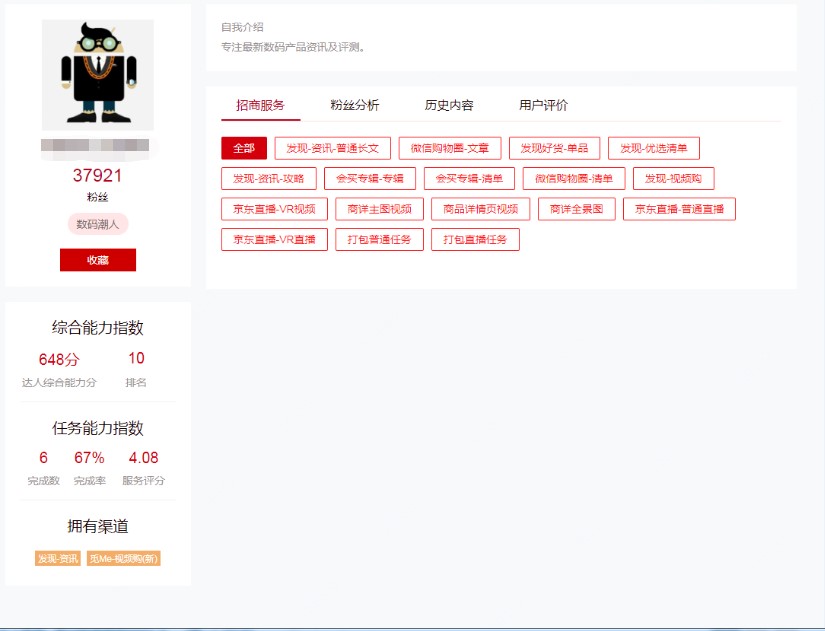The width and height of the screenshot is (825, 631).
Task: Select the 微信购物圈-文章 filter
Action: coord(450,148)
